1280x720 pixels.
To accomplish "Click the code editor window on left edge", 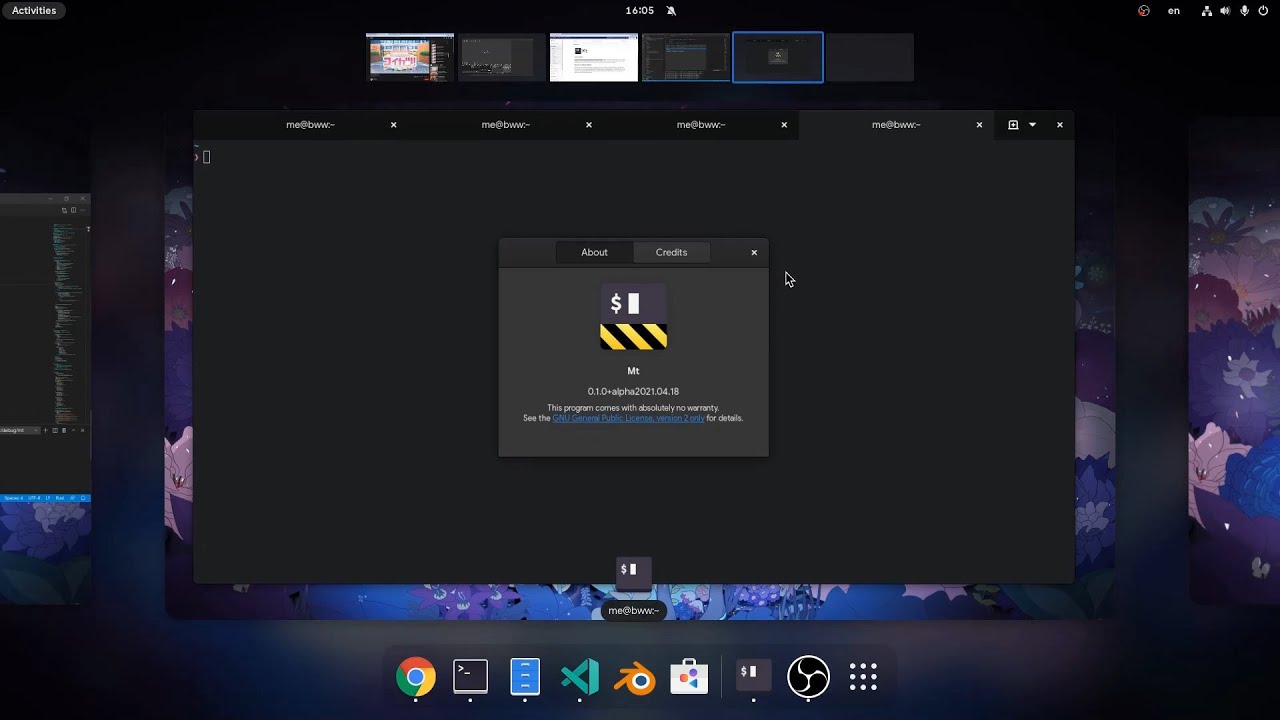I will (x=45, y=347).
